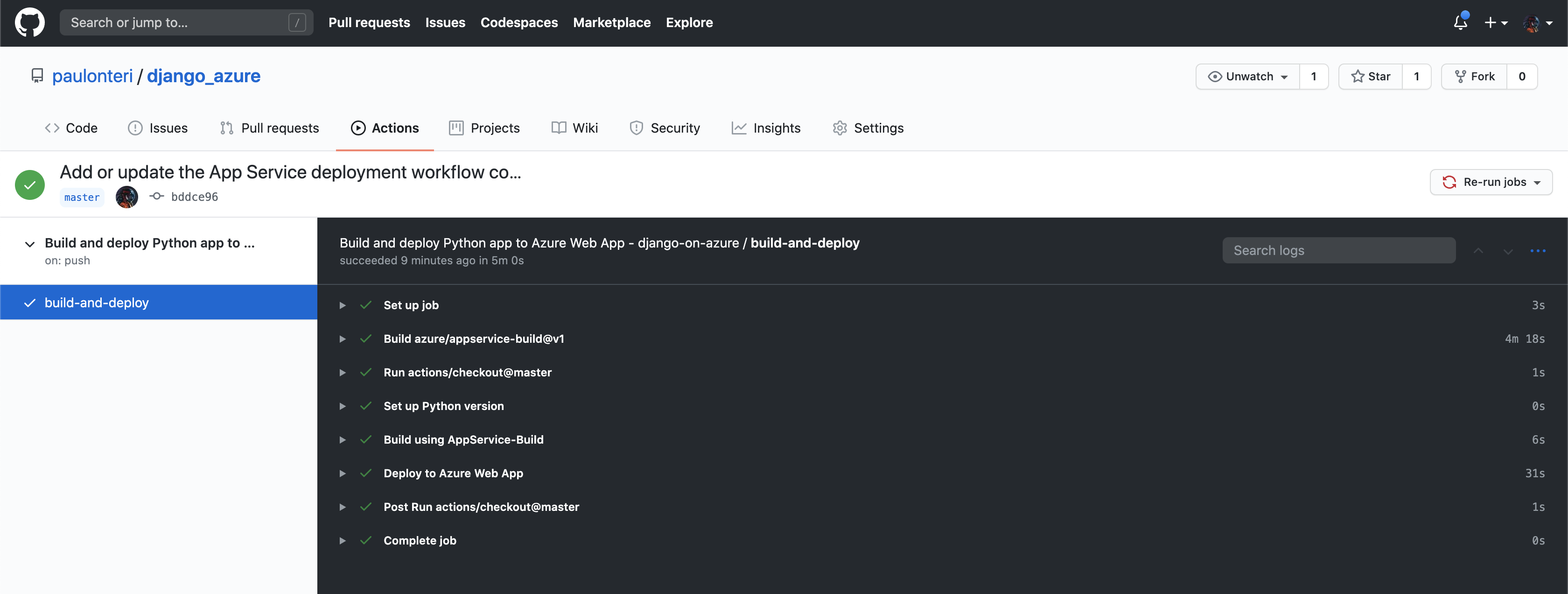Click the Actions tab play icon
1568x594 pixels.
[x=357, y=128]
